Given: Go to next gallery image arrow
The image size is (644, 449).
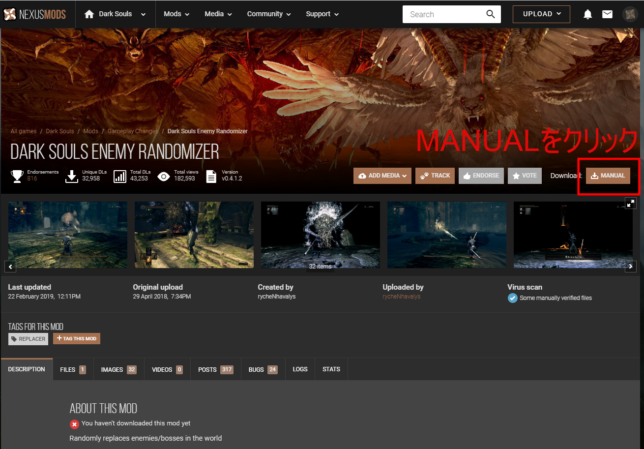Looking at the screenshot, I should point(630,266).
